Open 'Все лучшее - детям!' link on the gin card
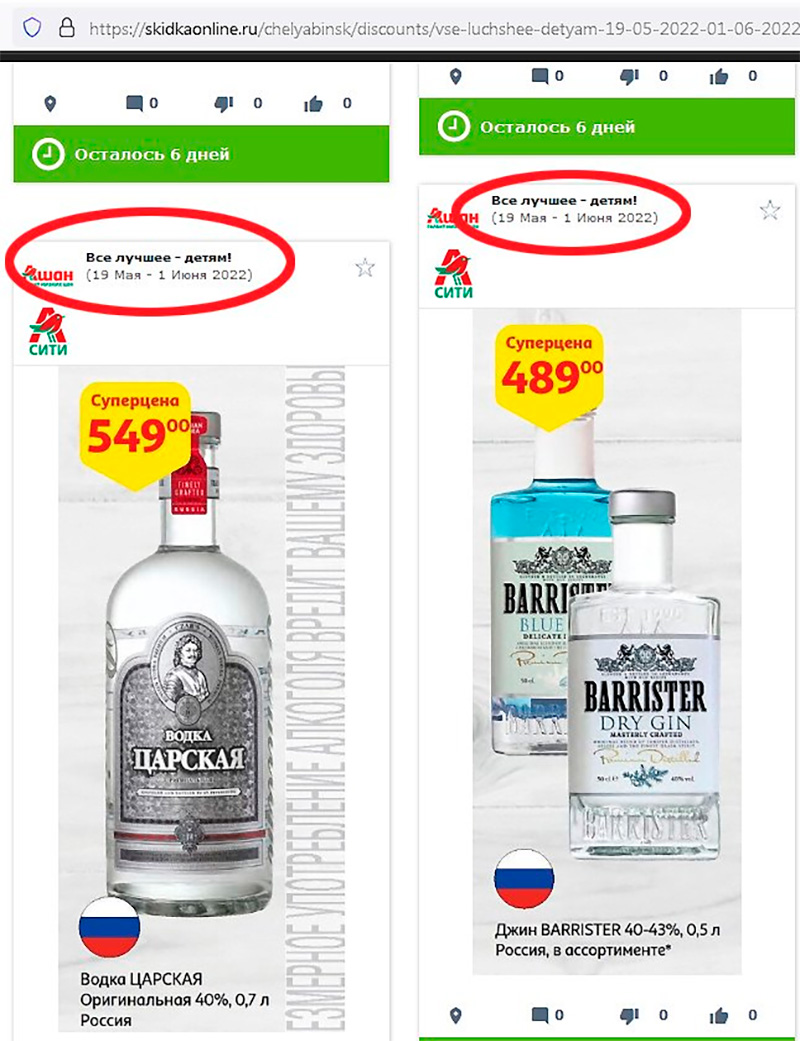The height and width of the screenshot is (1041, 800). coord(564,200)
